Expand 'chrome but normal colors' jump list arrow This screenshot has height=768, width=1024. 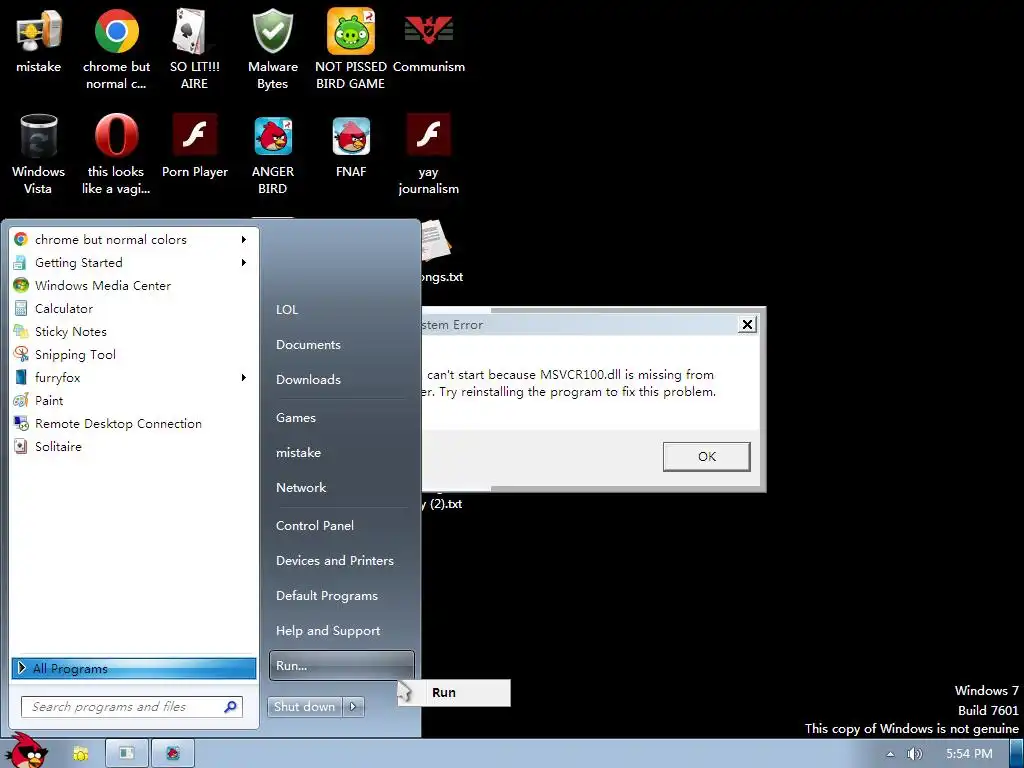[x=244, y=240]
